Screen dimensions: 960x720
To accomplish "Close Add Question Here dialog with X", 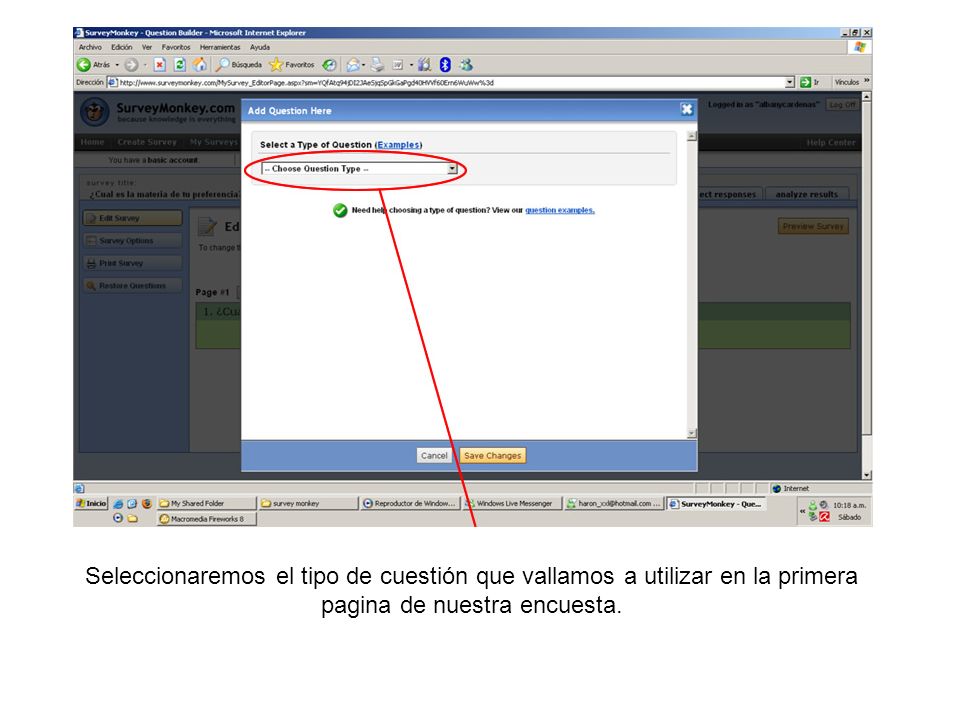I will [687, 109].
